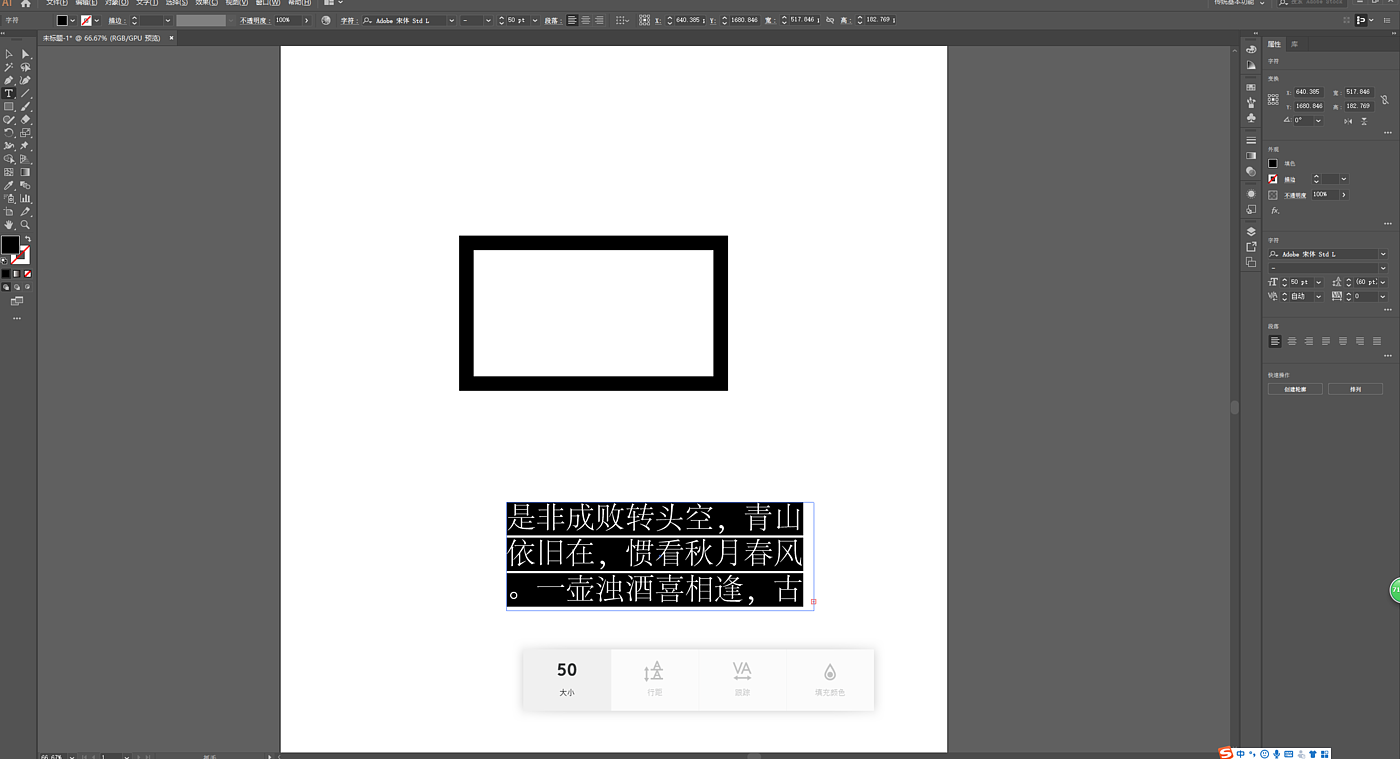Select the Type tool in the toolbox

point(9,93)
